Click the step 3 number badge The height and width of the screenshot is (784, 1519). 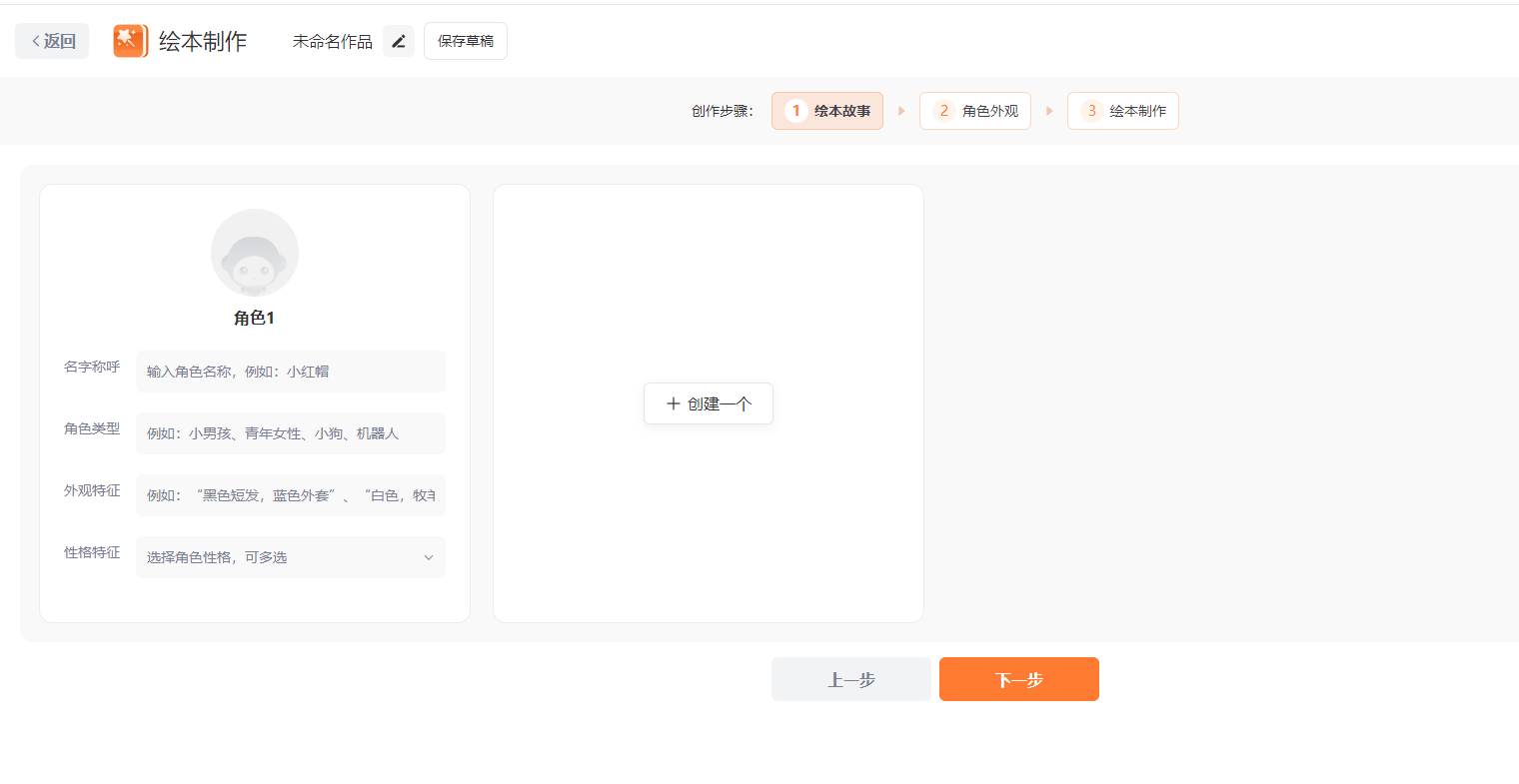coord(1091,110)
